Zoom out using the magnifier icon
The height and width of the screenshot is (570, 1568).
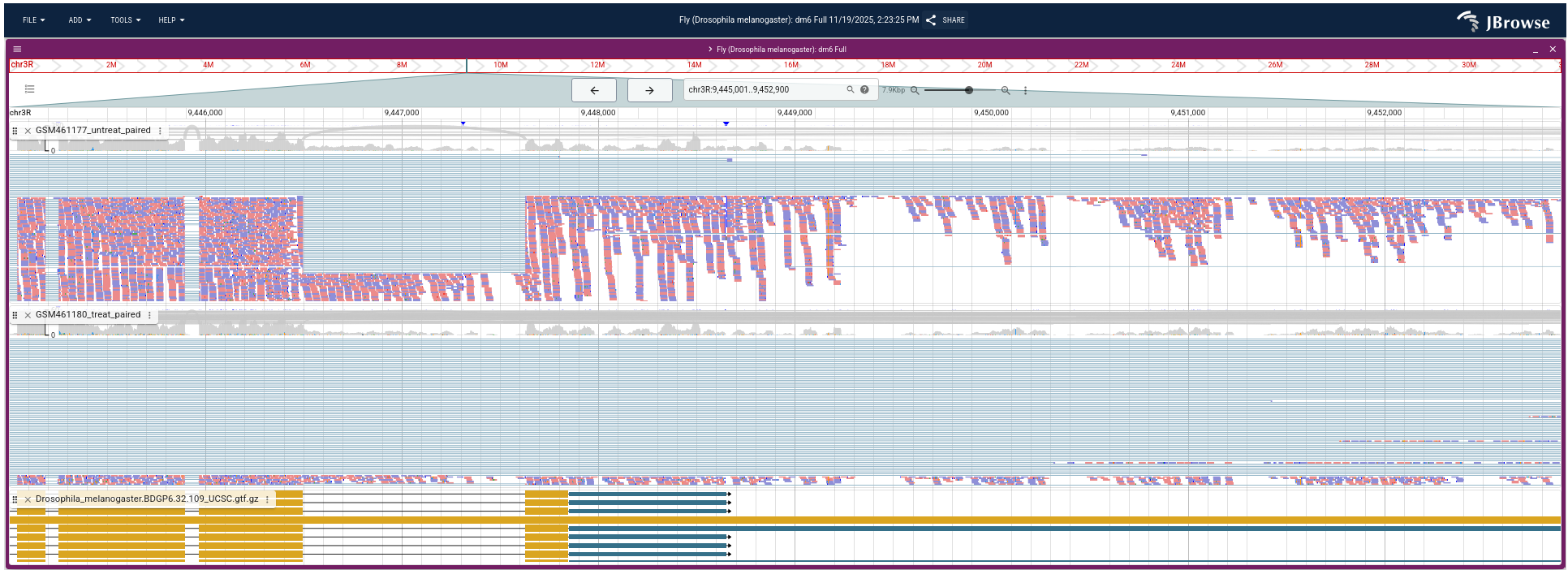tap(915, 91)
